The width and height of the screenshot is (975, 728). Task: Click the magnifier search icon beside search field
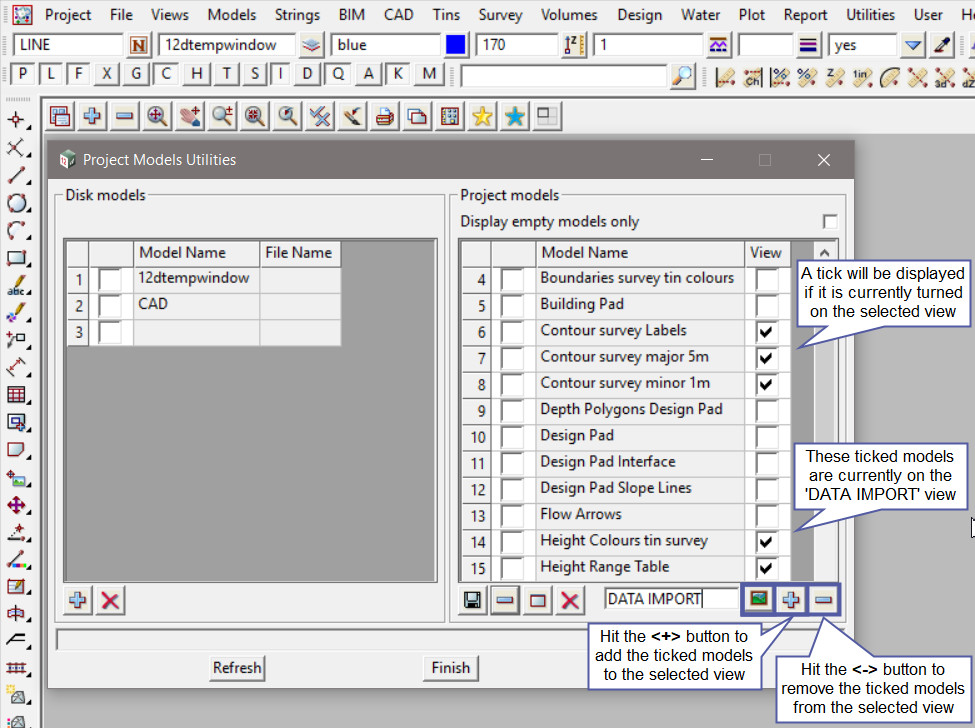click(682, 75)
